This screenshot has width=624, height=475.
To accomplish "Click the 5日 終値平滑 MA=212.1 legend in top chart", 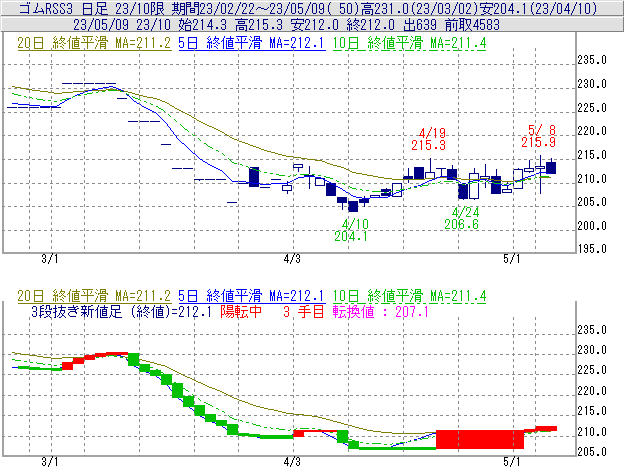I will coord(252,43).
